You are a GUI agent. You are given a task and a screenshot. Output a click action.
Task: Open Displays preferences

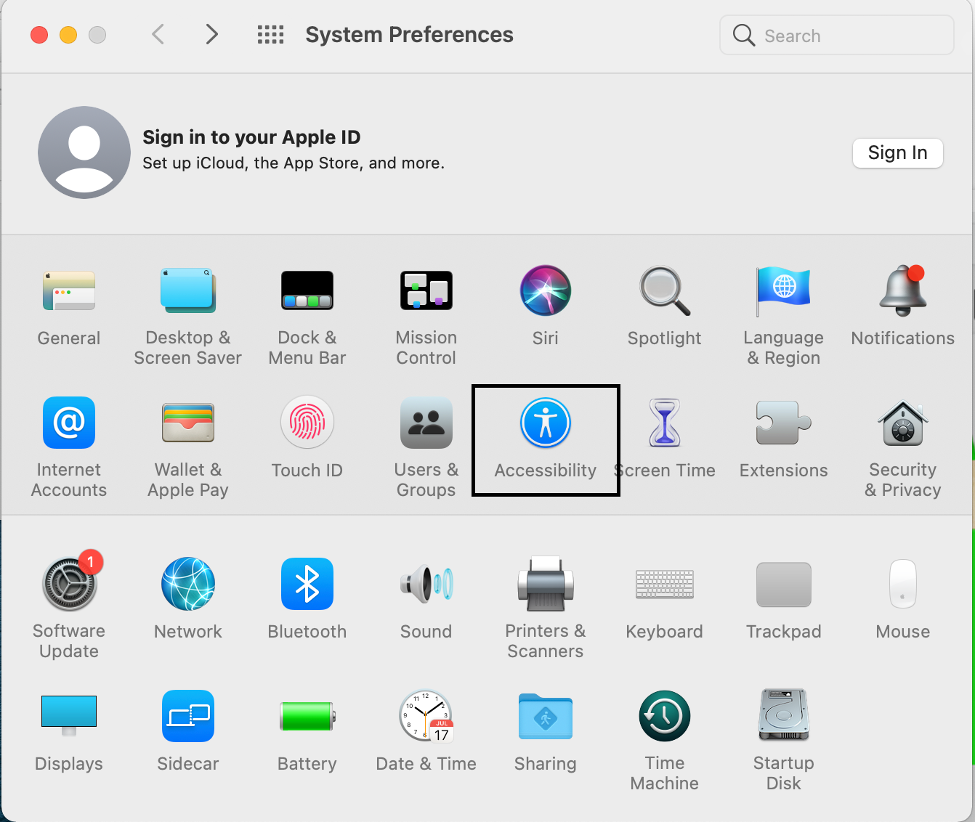(68, 730)
